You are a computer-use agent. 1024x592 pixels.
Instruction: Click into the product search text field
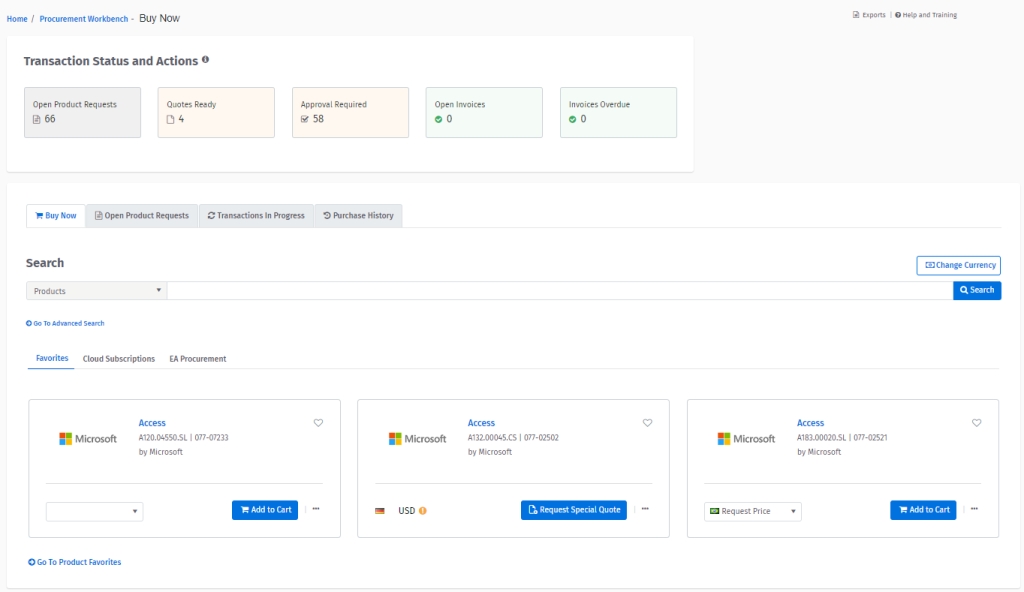coord(559,291)
